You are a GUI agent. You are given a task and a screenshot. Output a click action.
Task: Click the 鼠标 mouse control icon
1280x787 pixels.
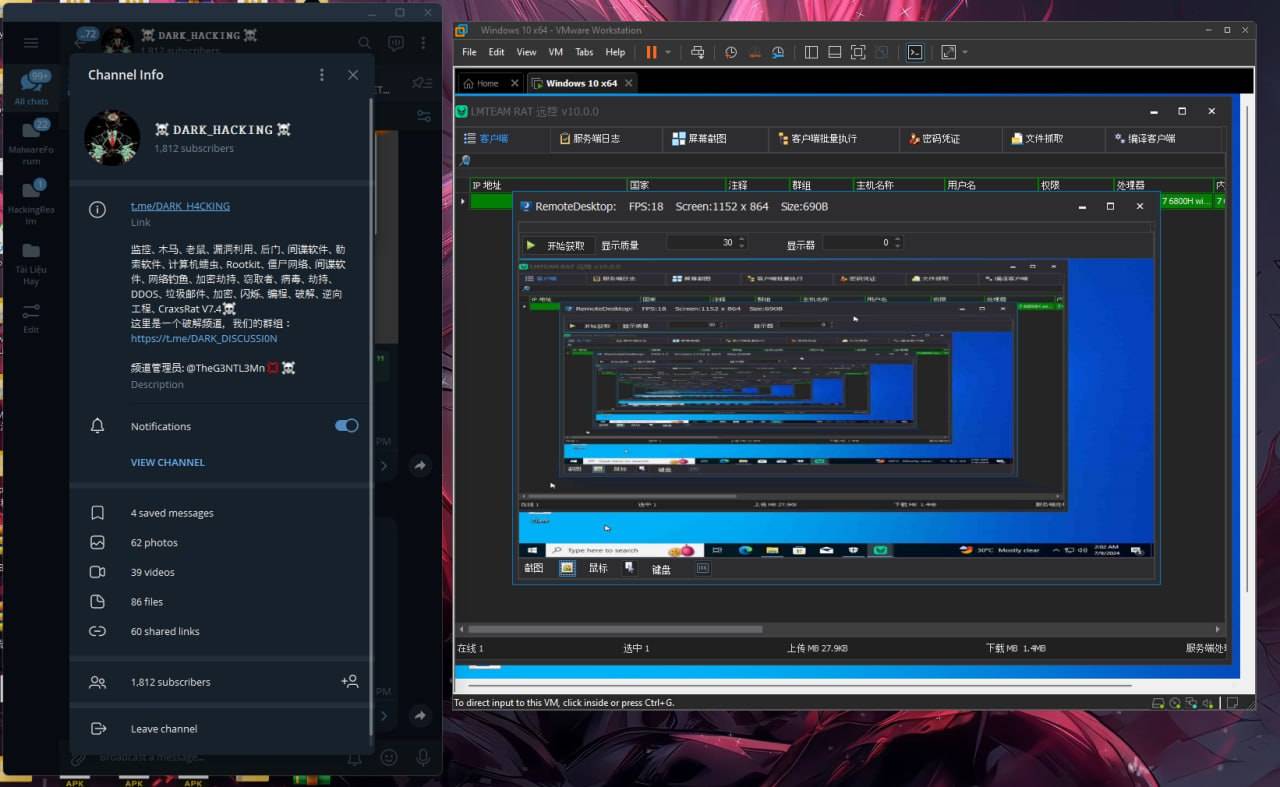(x=629, y=568)
